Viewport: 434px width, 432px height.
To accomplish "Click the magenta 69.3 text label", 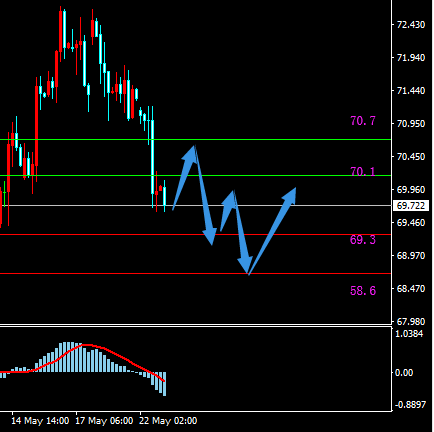I will 363,240.
